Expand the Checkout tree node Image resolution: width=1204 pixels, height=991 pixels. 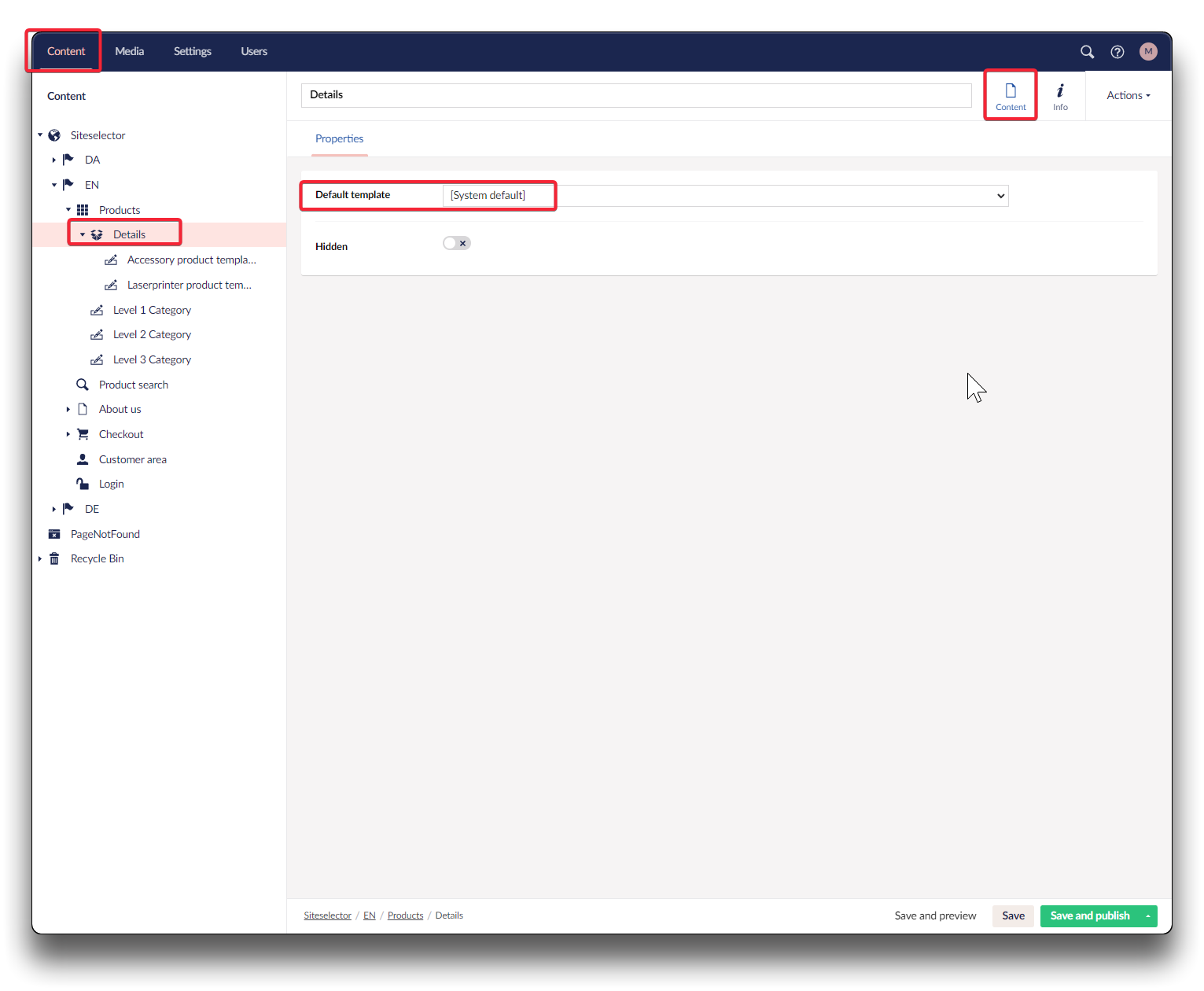[x=68, y=434]
